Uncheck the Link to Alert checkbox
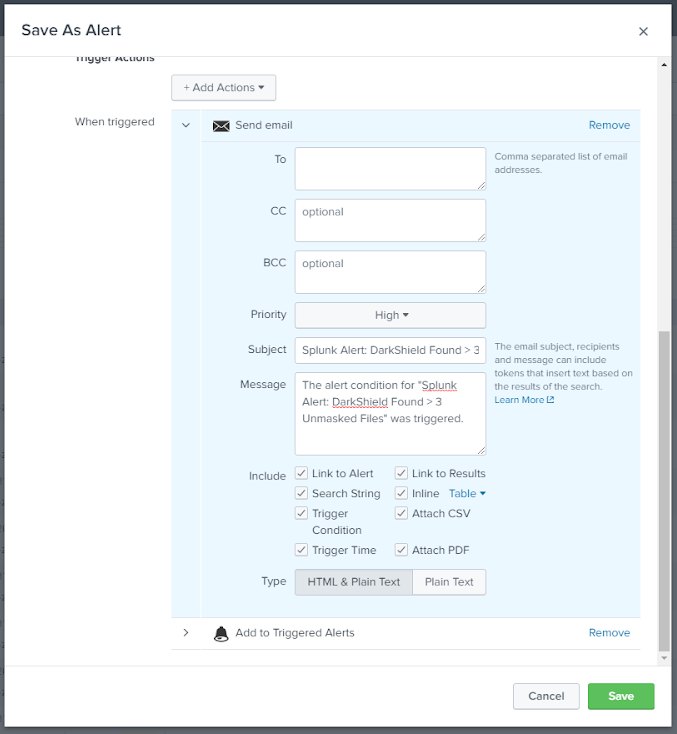Viewport: 677px width, 734px height. pyautogui.click(x=302, y=473)
